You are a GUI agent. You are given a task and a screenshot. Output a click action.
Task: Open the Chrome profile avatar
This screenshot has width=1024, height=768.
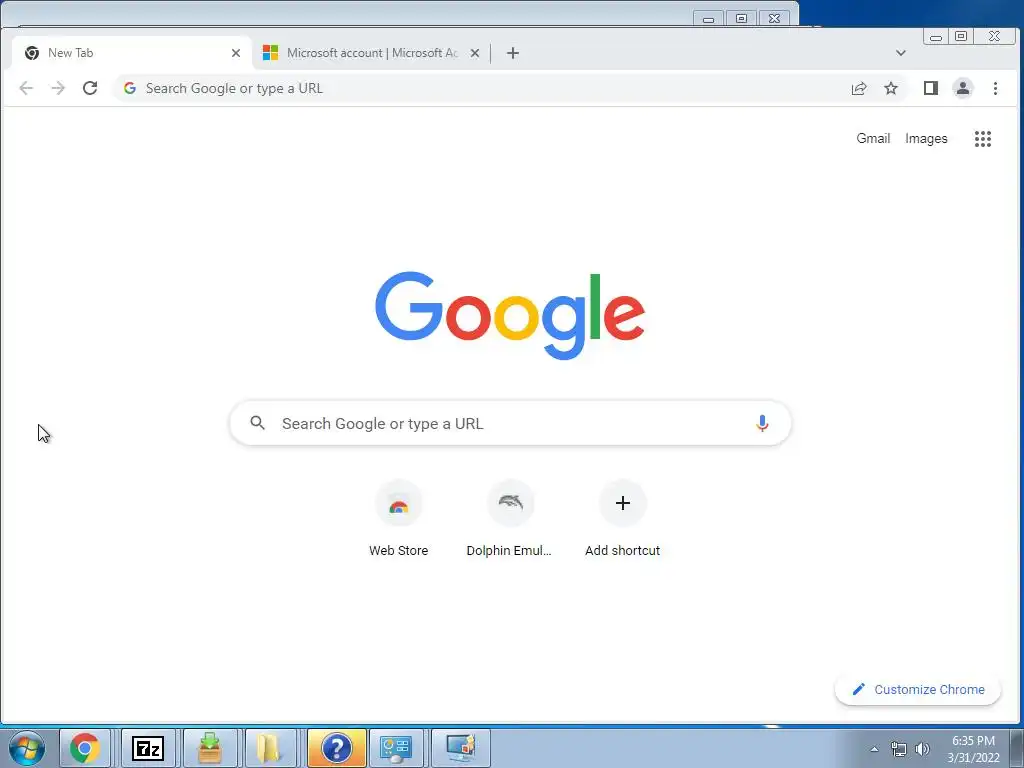pos(963,88)
